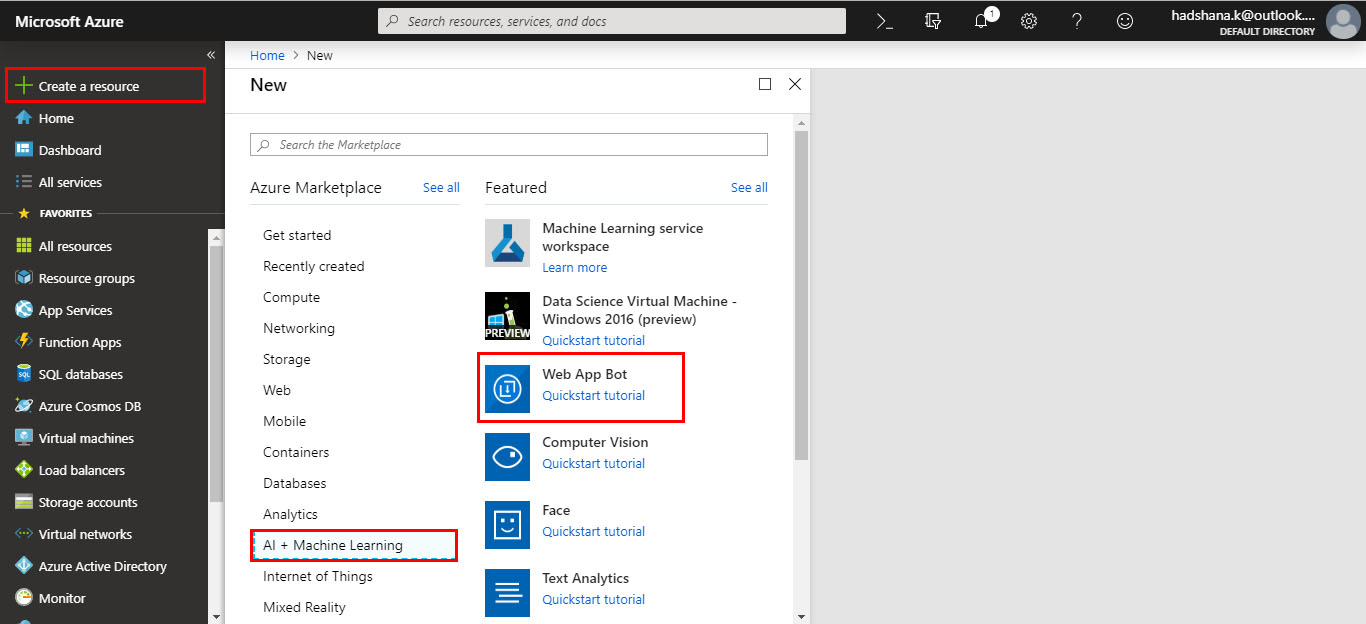Click the Face smiley tile icon

click(x=507, y=525)
